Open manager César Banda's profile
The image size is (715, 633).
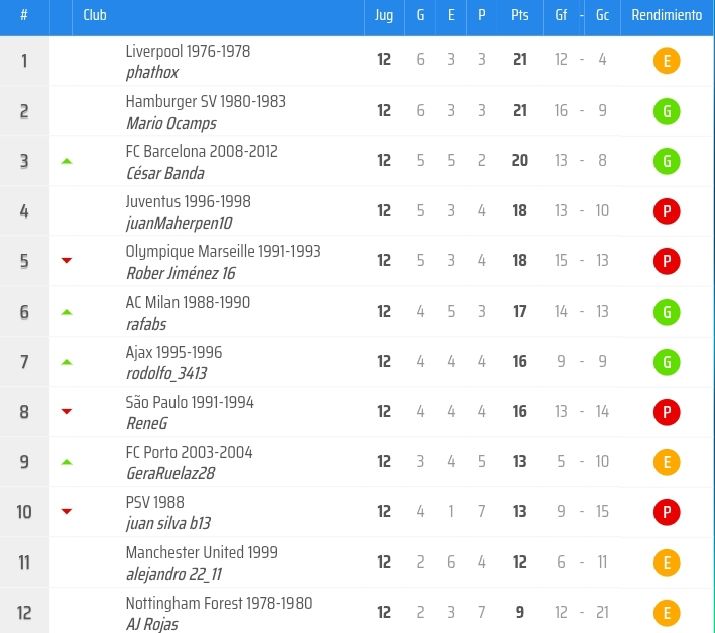(165, 173)
